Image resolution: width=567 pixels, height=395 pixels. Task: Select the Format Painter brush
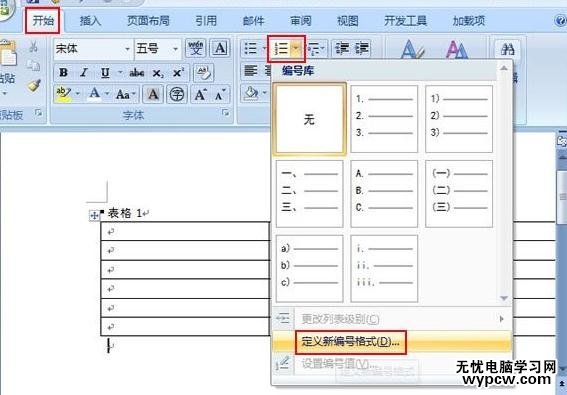pos(33,85)
